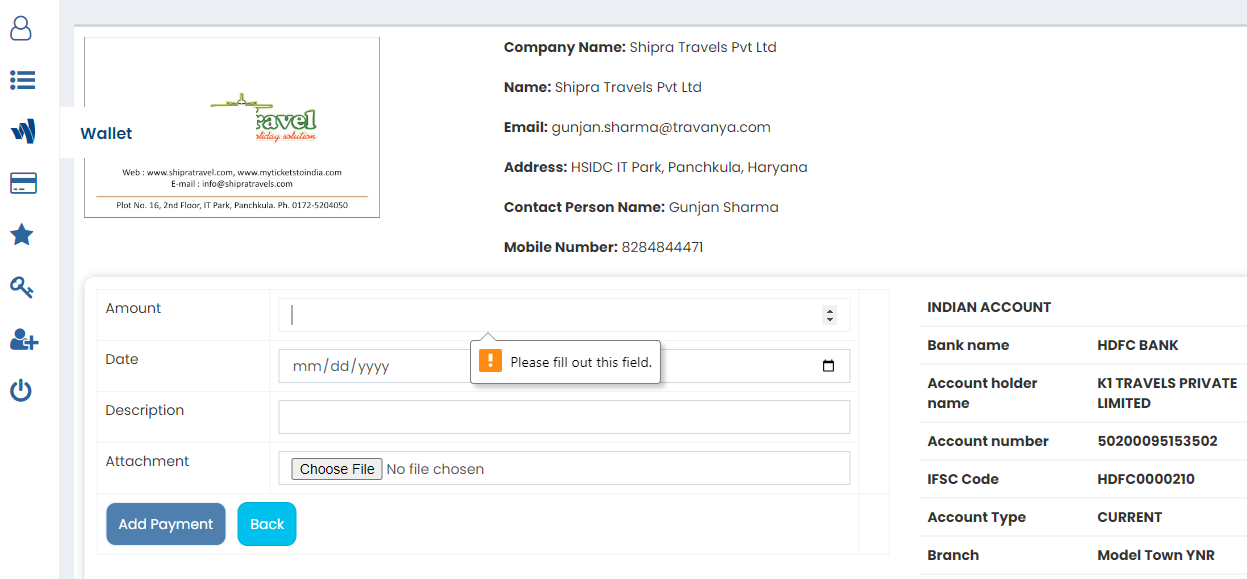The image size is (1247, 579).
Task: Open the Wallet icon in sidebar
Action: point(23,132)
